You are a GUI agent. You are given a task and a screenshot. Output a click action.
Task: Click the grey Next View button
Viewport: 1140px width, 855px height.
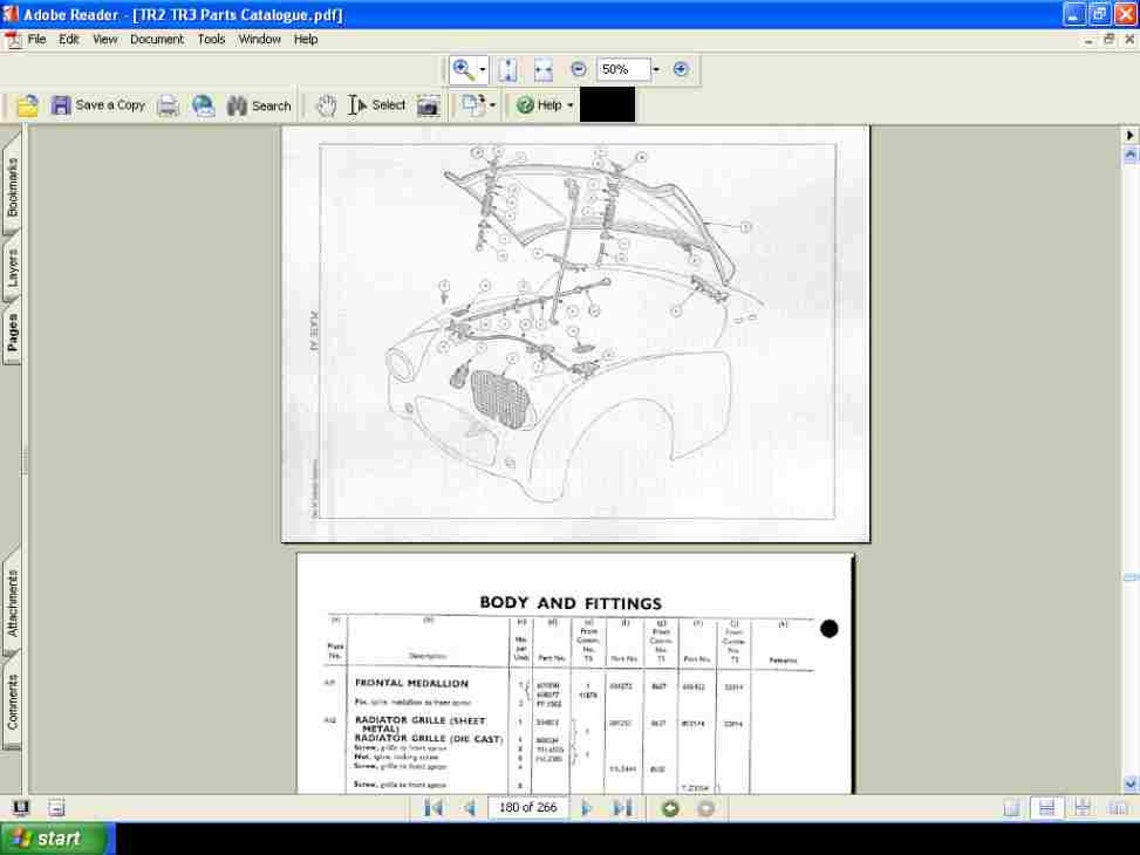706,808
